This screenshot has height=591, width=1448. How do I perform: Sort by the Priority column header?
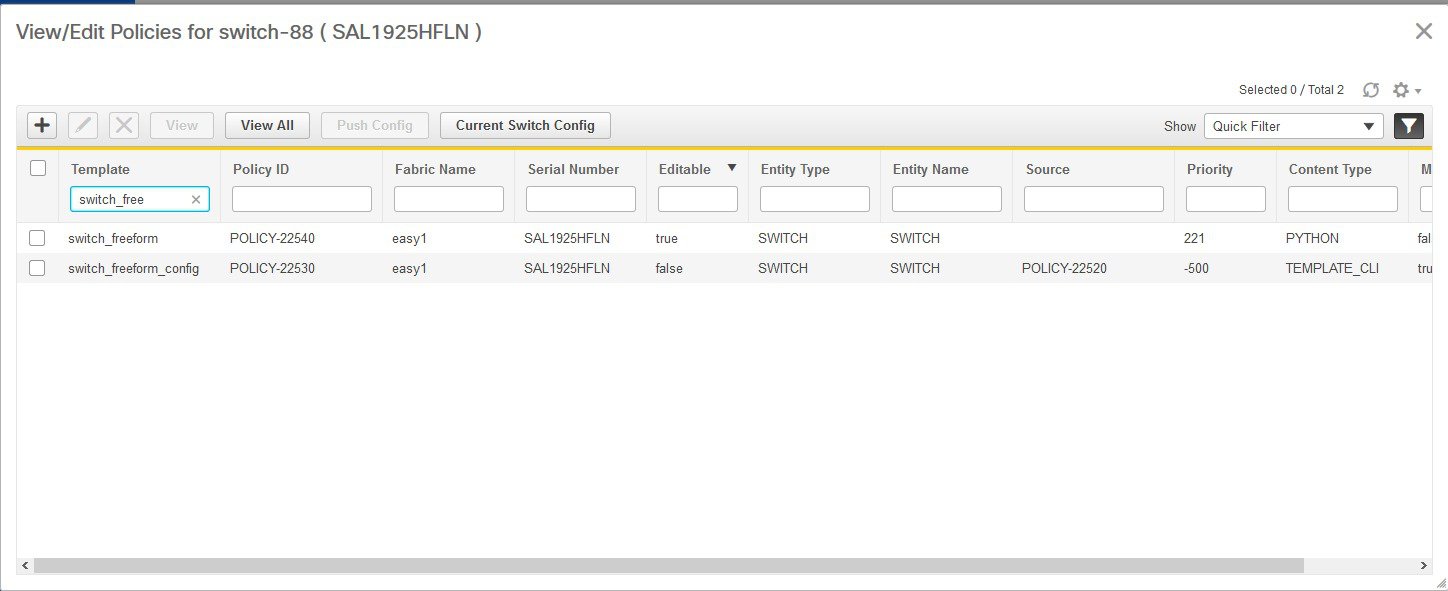pos(1210,169)
